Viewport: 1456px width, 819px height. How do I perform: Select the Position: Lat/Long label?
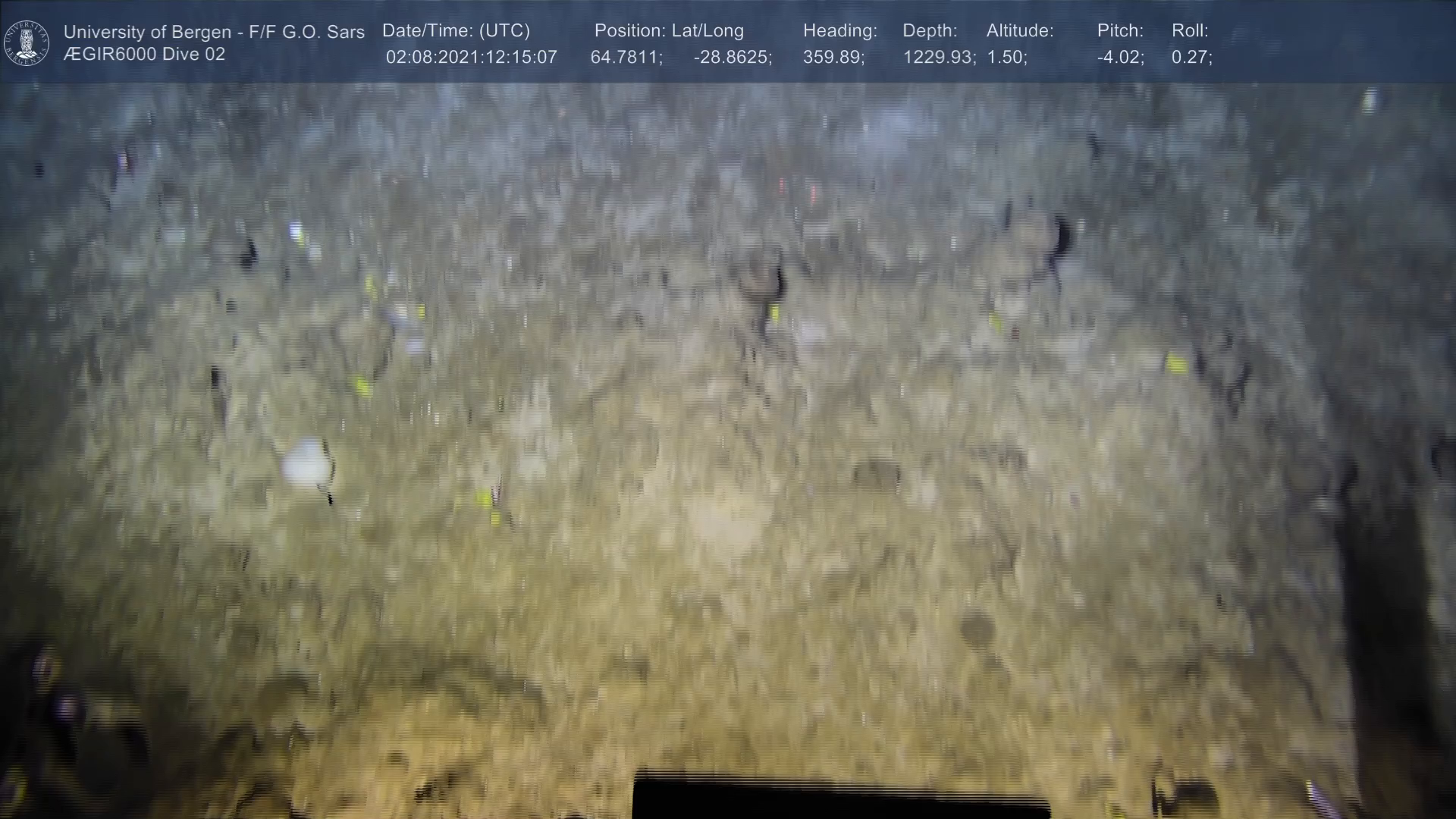point(668,31)
